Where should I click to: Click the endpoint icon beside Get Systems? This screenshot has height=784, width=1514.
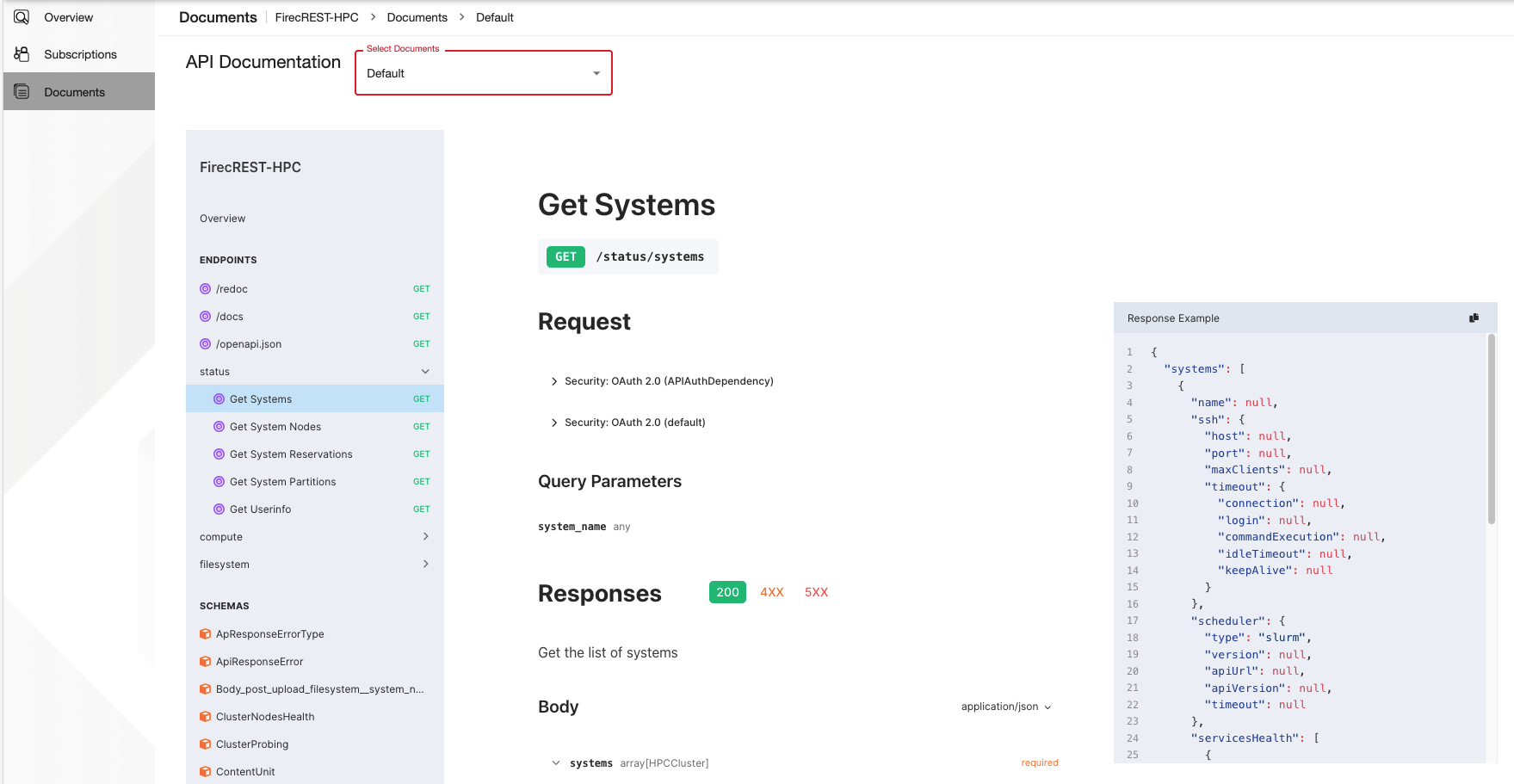coord(219,399)
